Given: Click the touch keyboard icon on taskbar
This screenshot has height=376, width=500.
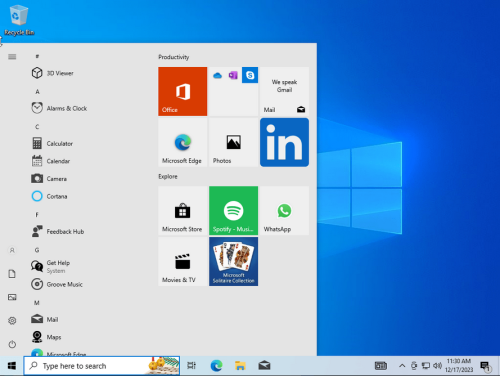Looking at the screenshot, I should coord(381,366).
